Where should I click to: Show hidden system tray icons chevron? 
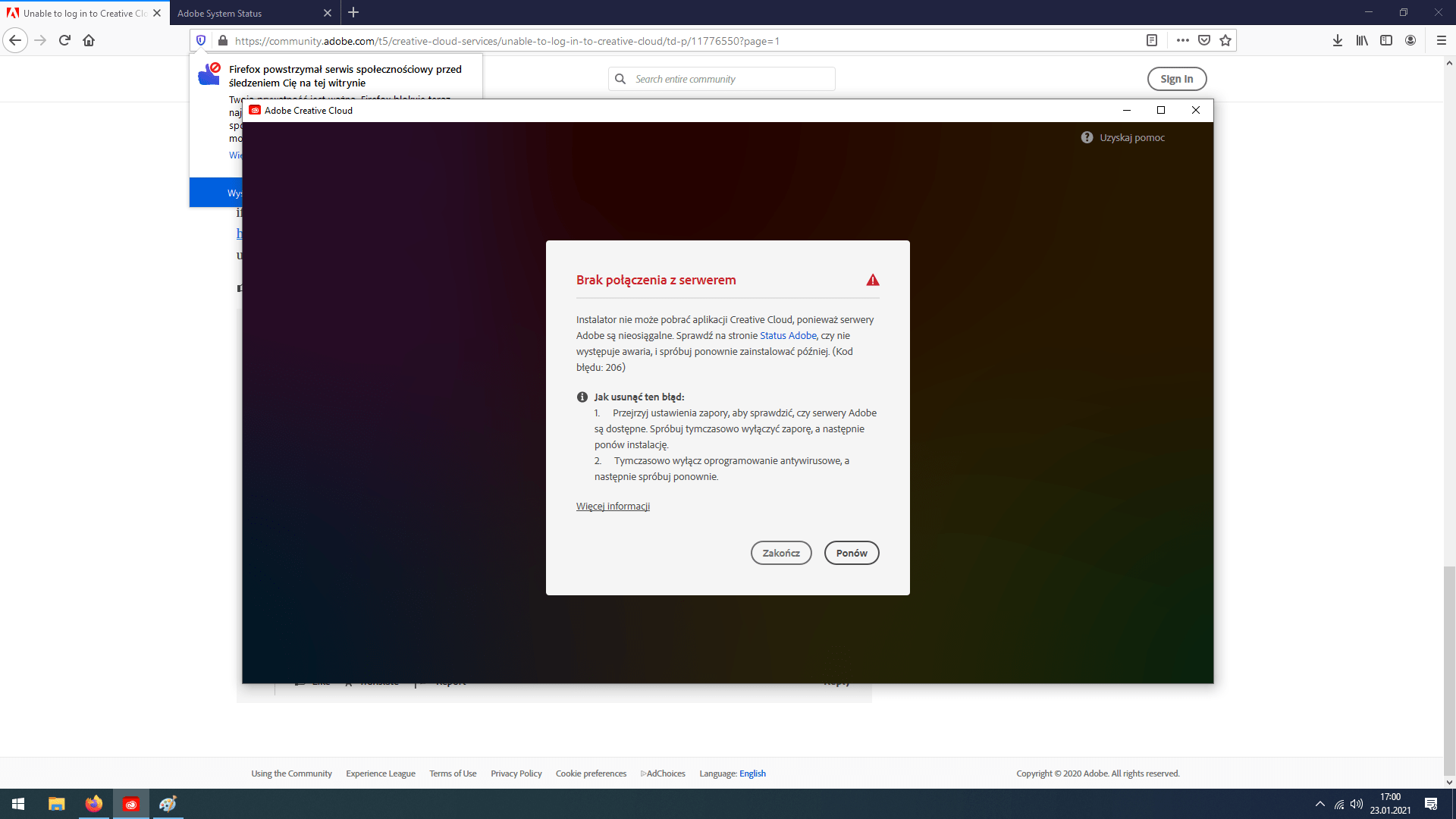pyautogui.click(x=1319, y=804)
